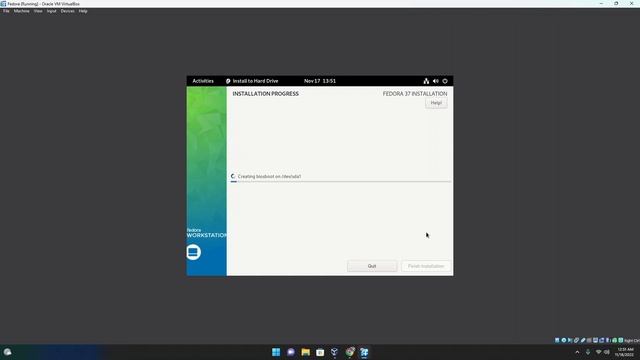Open the Windows clock and date
640x360 pixels.
click(625, 352)
